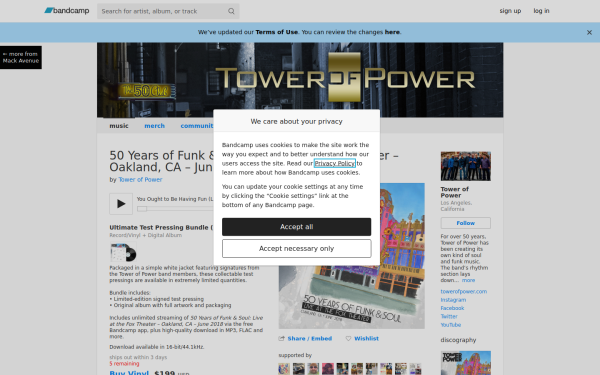
Task: Click the '5 remaining' text
Action: 124,364
